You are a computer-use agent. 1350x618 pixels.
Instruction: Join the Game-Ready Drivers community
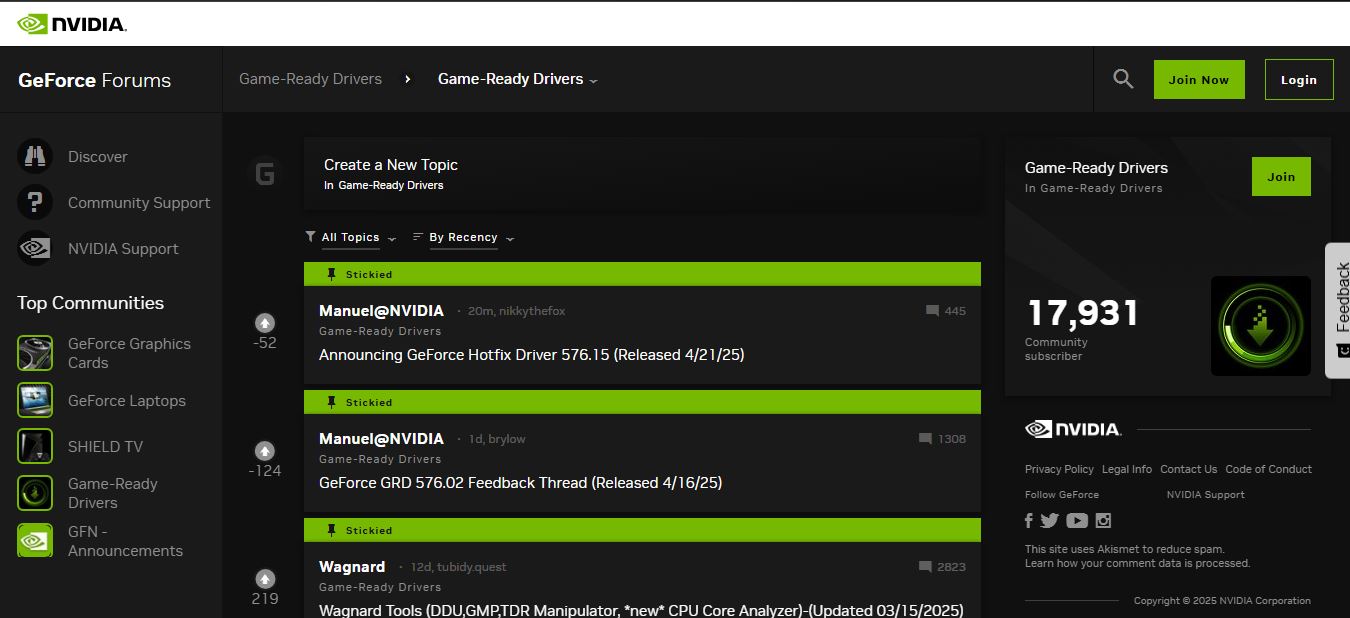1281,177
